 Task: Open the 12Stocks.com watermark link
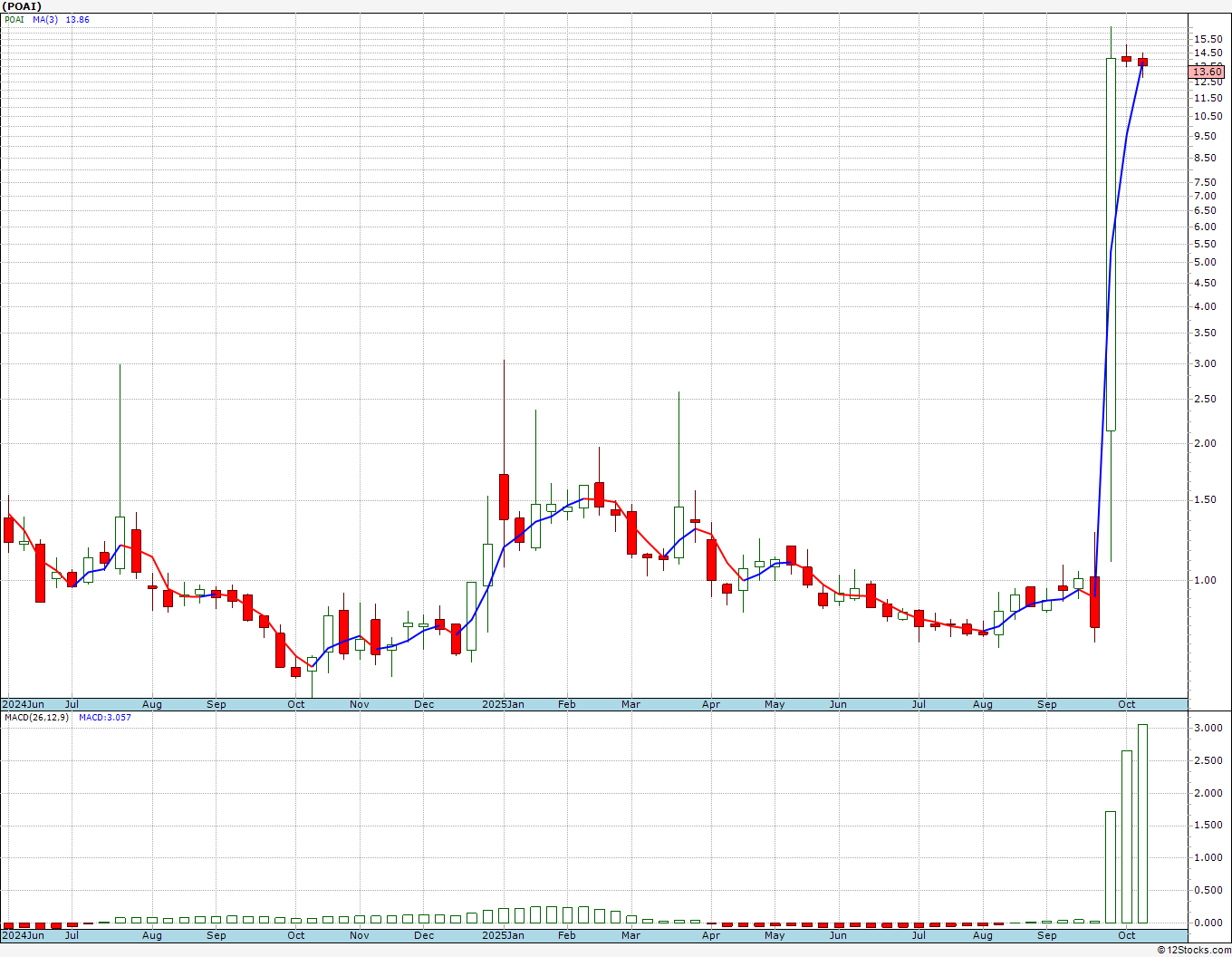(x=1194, y=950)
